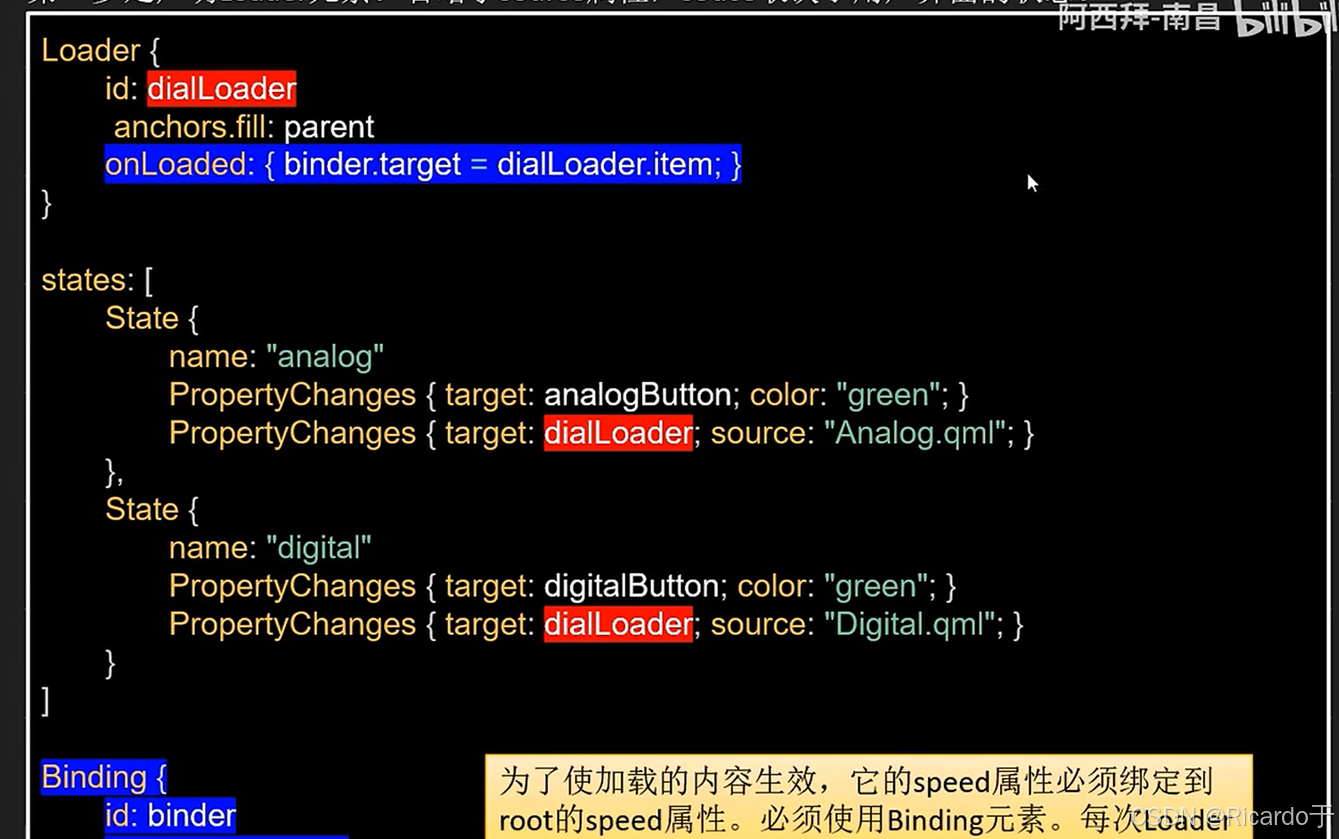Click the "Loader {" opening line
This screenshot has width=1339, height=839.
[100, 51]
